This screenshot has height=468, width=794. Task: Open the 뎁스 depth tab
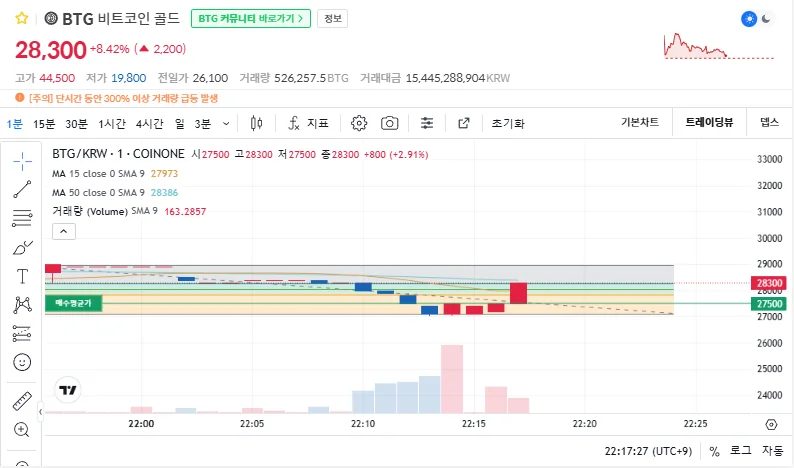[769, 123]
